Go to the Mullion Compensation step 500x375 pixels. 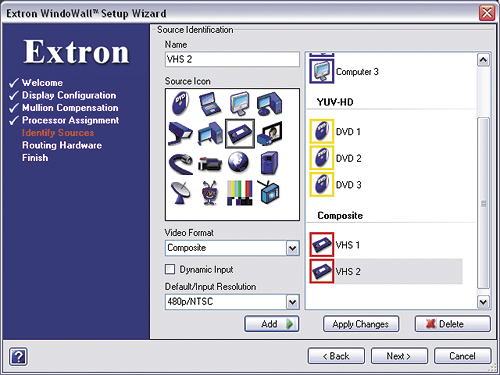pyautogui.click(x=70, y=108)
